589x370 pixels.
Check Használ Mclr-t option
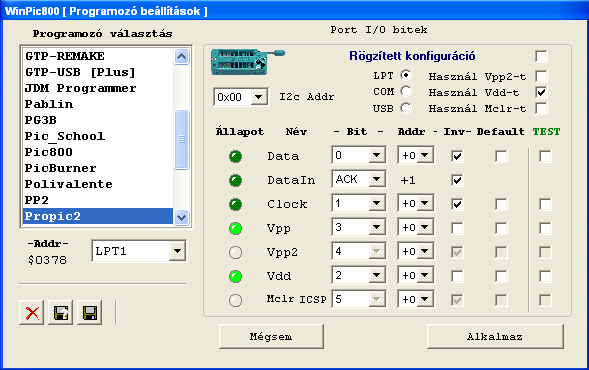pyautogui.click(x=541, y=109)
